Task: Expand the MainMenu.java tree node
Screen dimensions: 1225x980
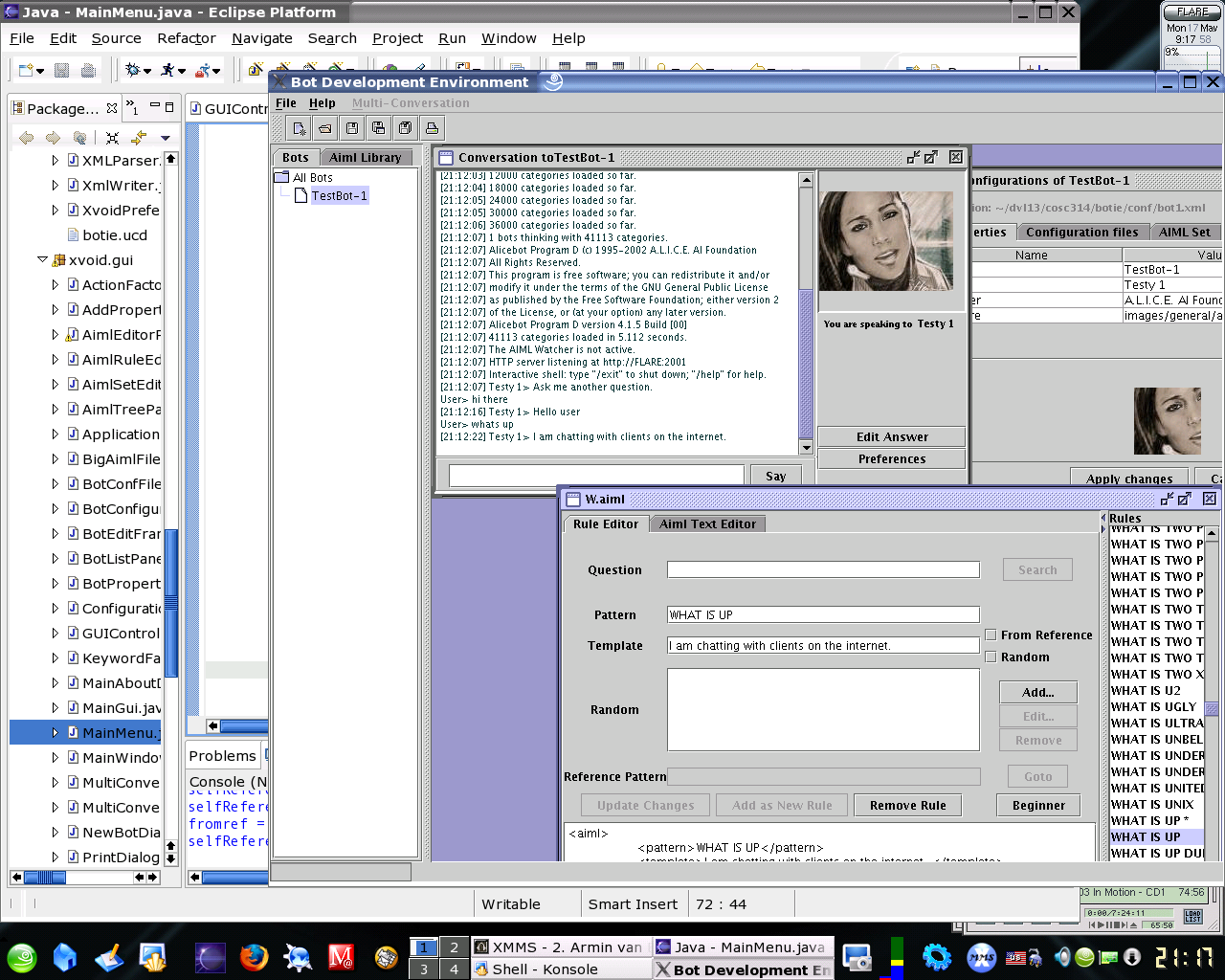Action: (x=55, y=732)
